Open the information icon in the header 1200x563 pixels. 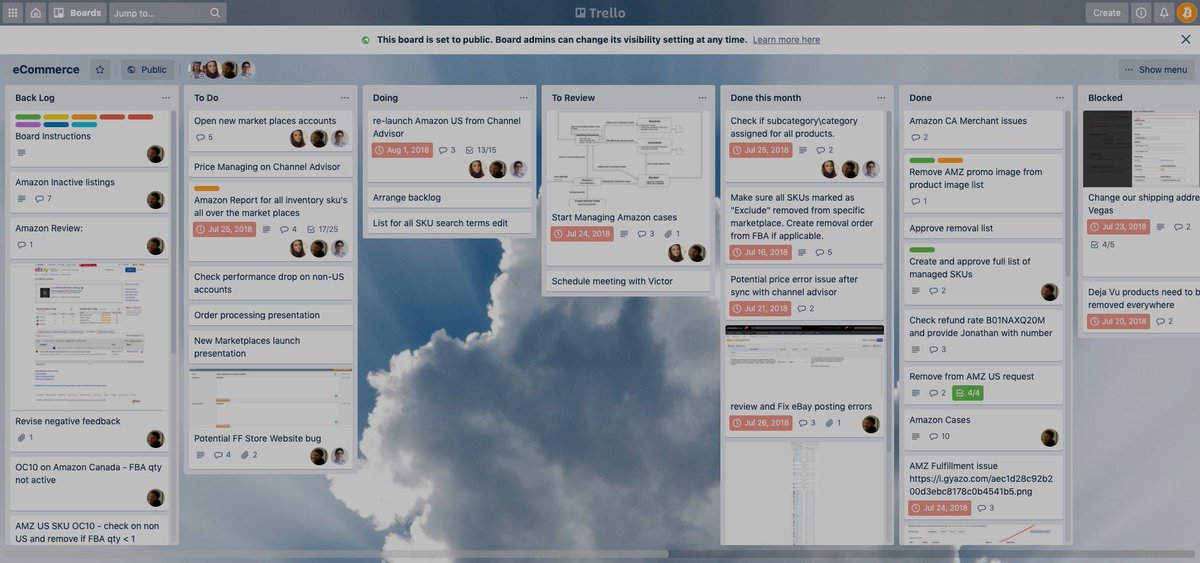tap(1141, 13)
